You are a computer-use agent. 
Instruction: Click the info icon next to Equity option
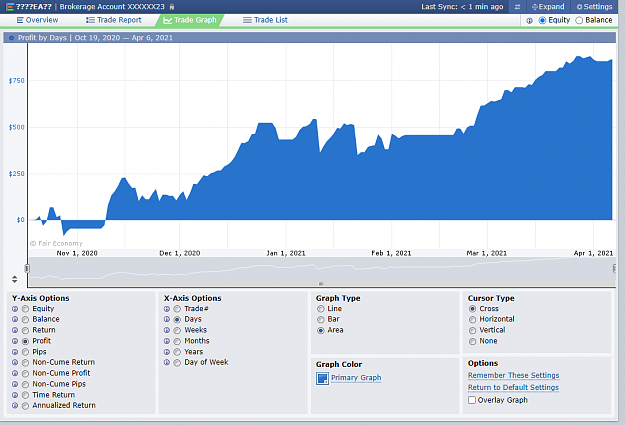15,309
